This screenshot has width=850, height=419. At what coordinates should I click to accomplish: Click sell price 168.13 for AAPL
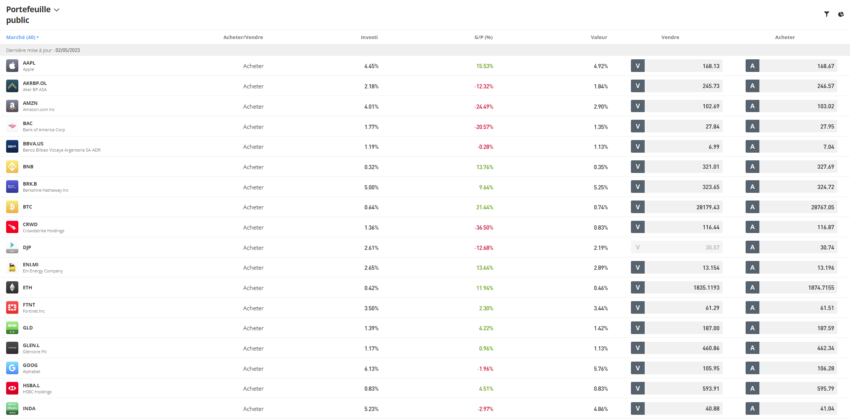[711, 66]
